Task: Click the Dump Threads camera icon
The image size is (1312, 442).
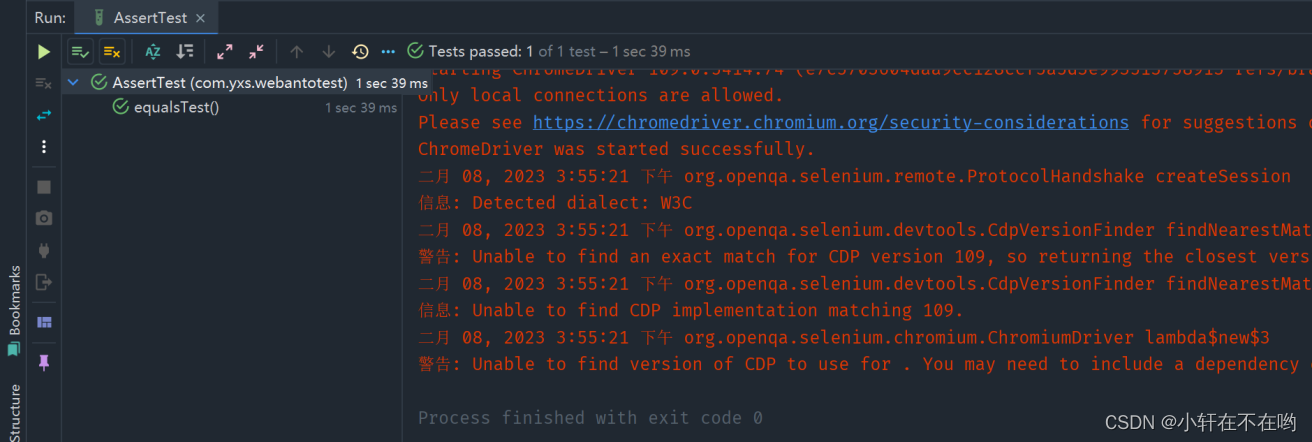Action: [x=43, y=218]
